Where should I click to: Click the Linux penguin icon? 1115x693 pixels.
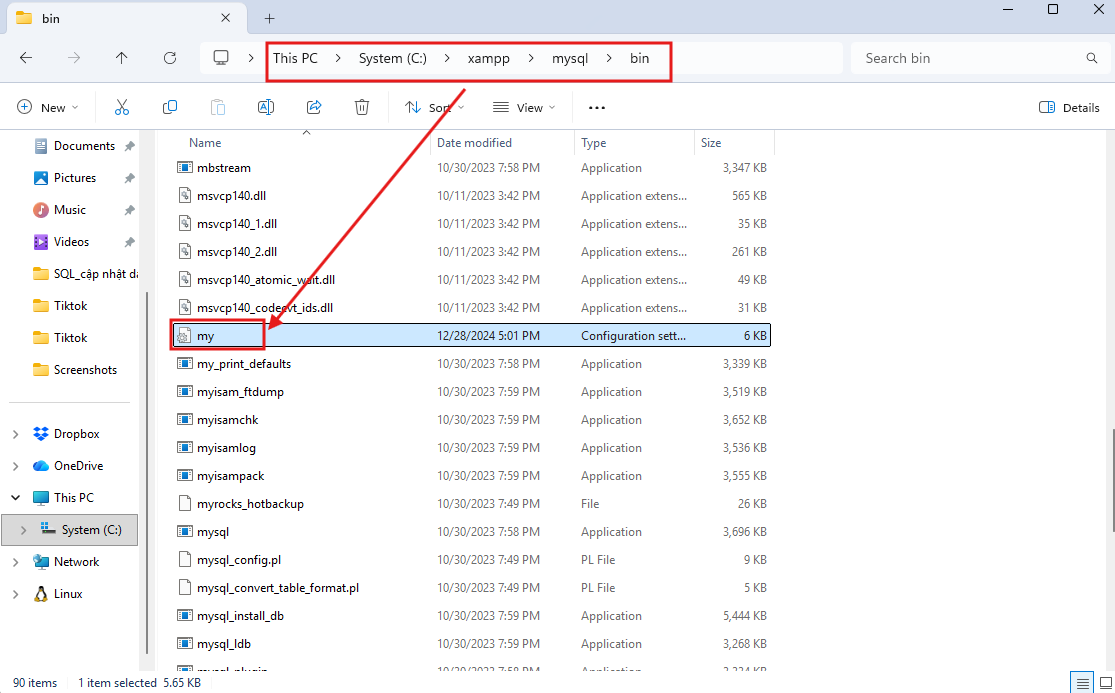(x=41, y=593)
